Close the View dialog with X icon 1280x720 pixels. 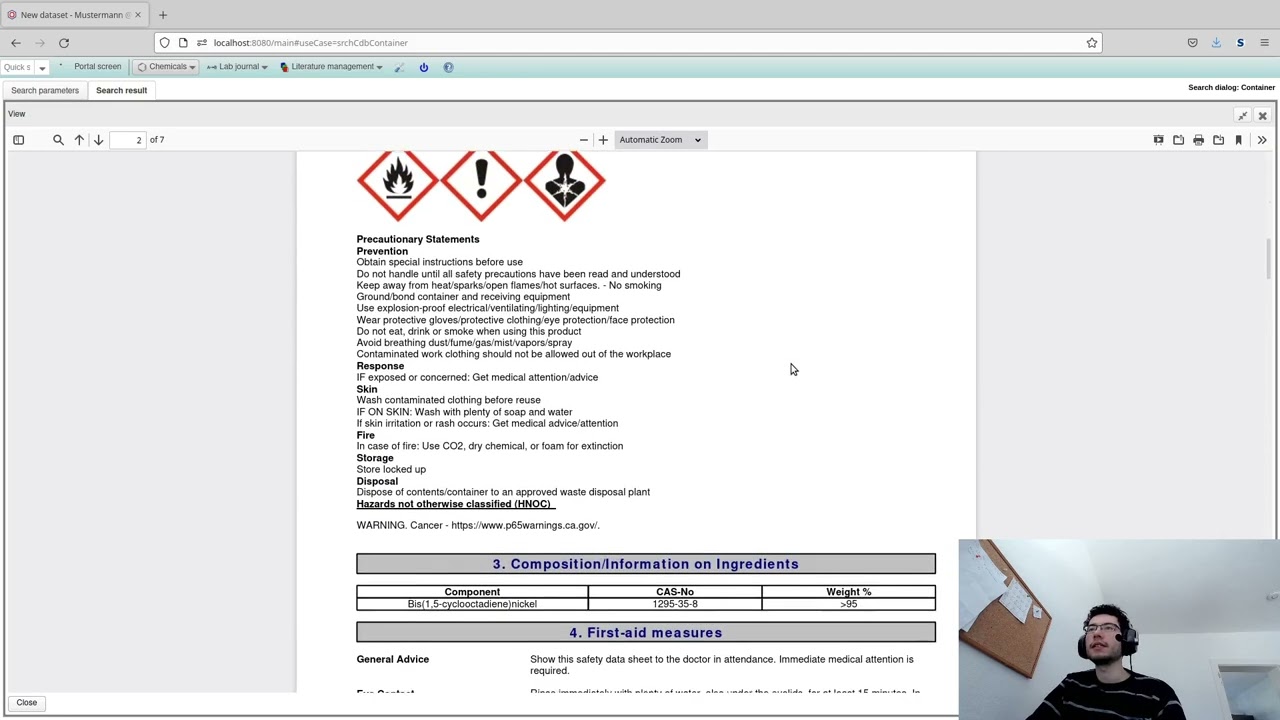(1262, 115)
